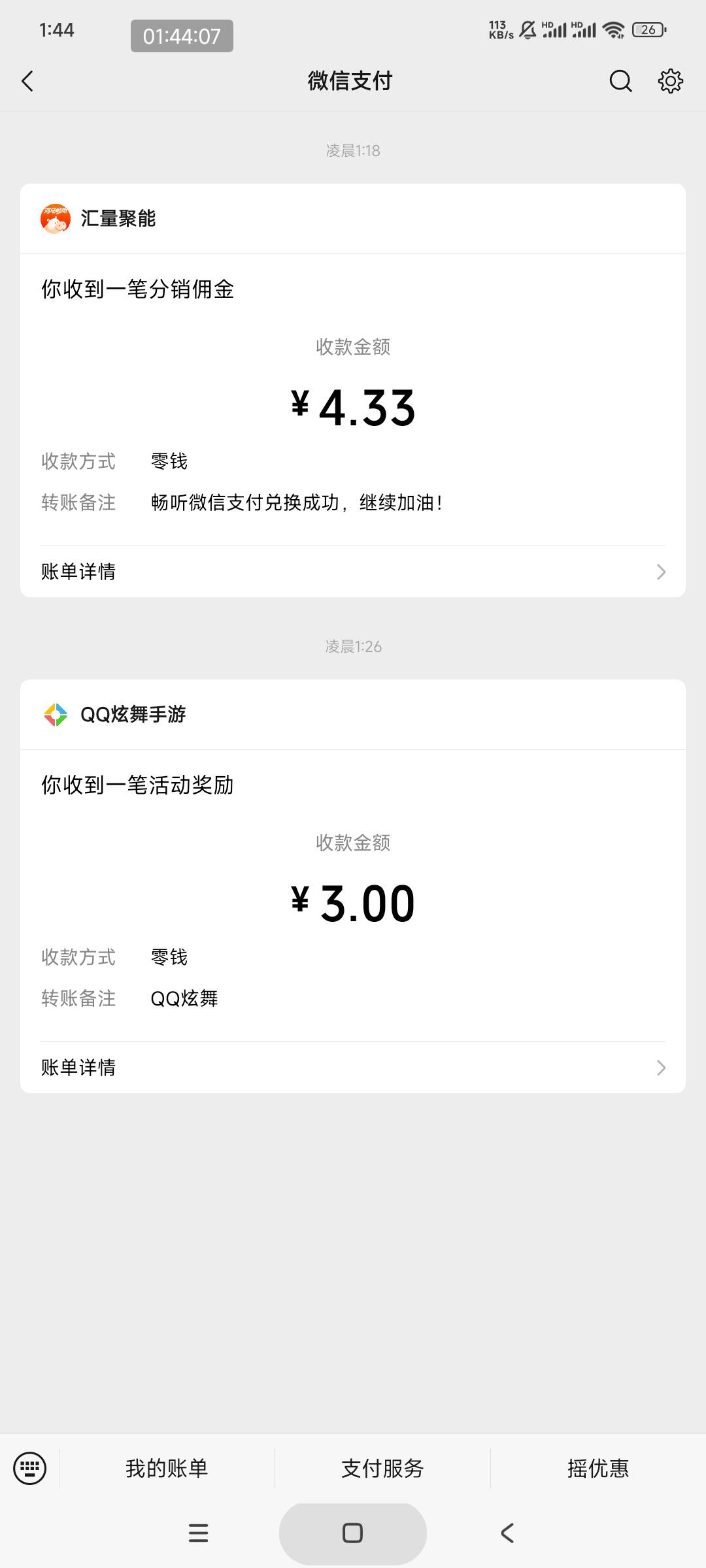
Task: View 账单详情 of 分销佣金 payment
Action: [x=78, y=572]
